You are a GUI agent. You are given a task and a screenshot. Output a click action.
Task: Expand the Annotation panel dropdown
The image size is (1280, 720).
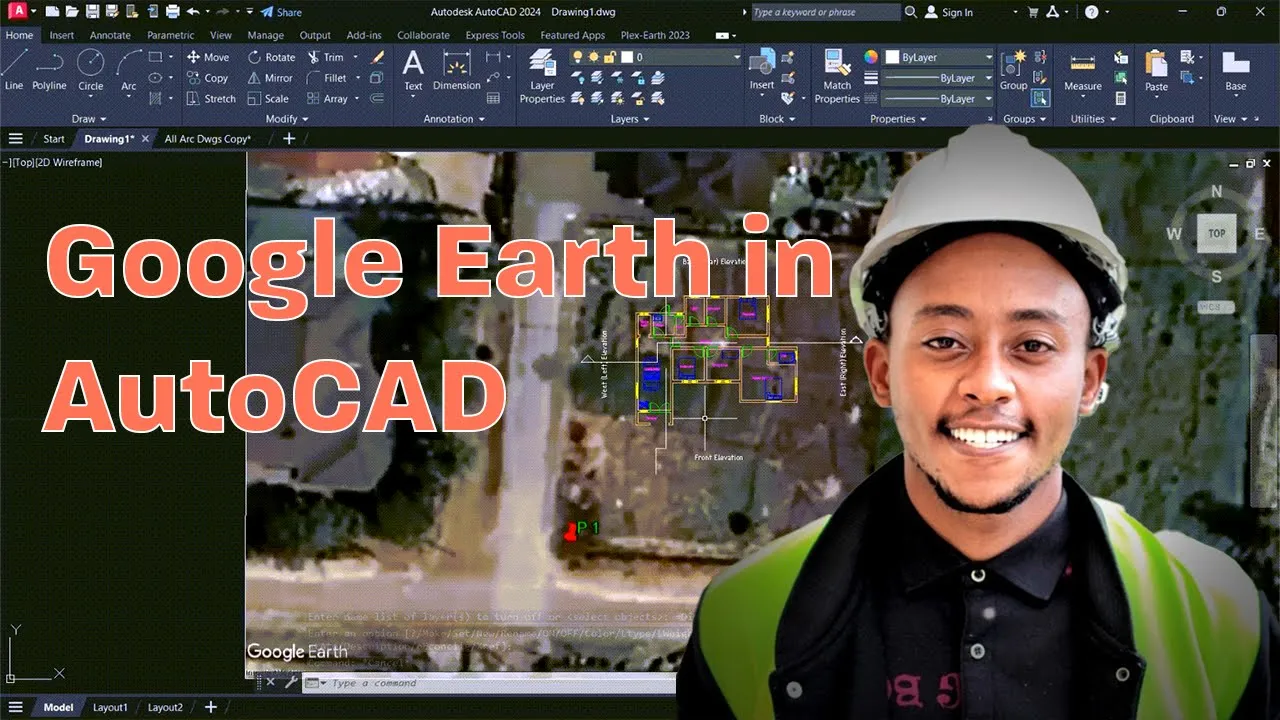click(x=454, y=119)
